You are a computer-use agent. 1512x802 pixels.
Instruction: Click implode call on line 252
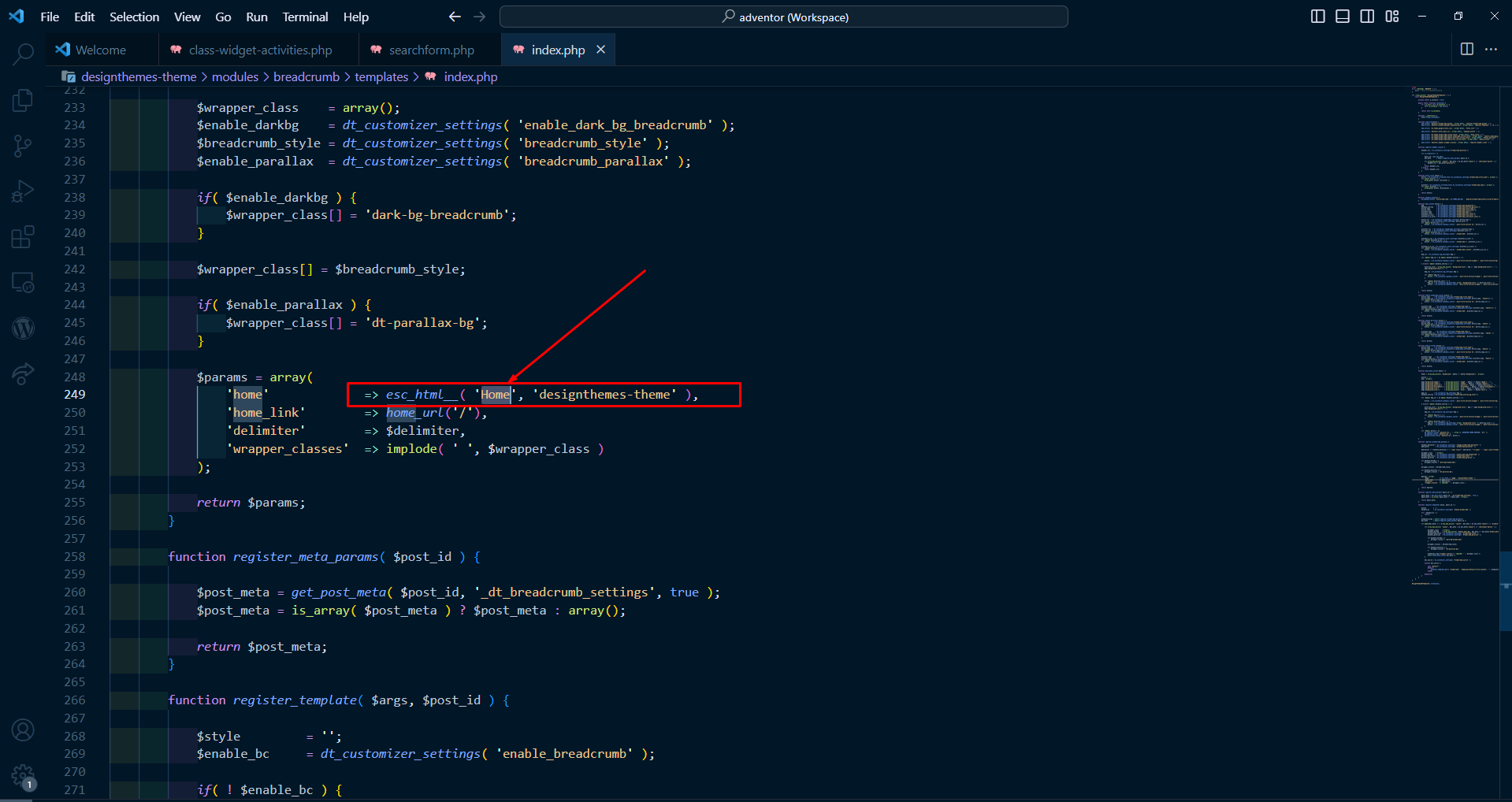[x=411, y=449]
